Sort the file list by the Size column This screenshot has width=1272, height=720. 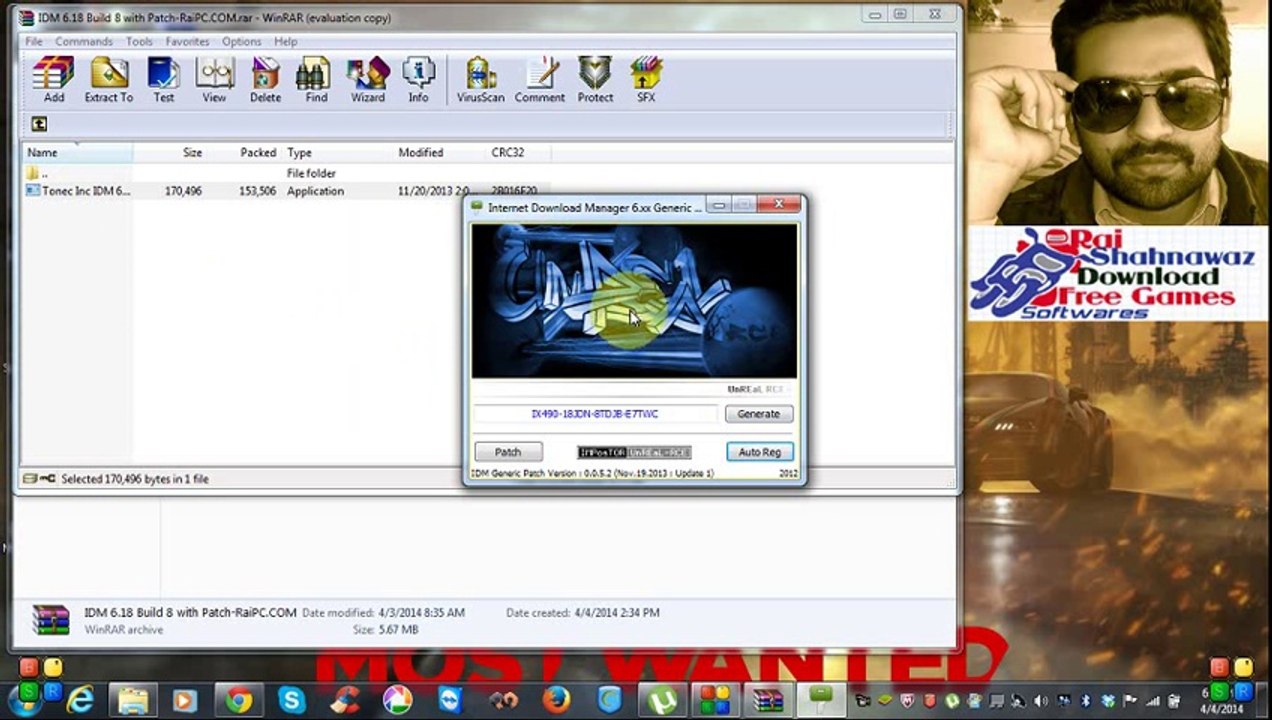(169, 153)
